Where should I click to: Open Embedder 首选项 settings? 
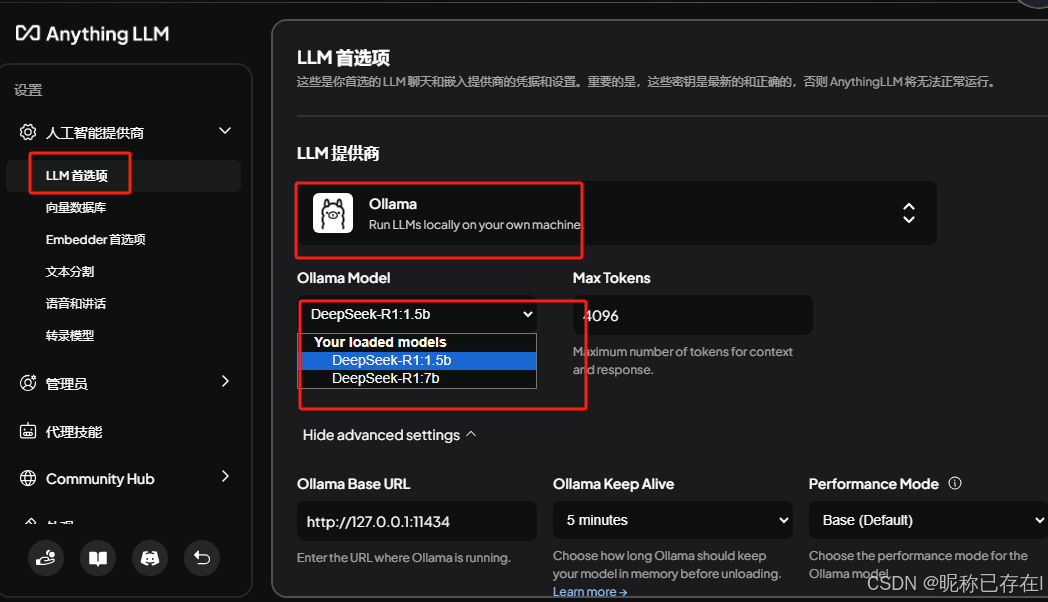[95, 239]
